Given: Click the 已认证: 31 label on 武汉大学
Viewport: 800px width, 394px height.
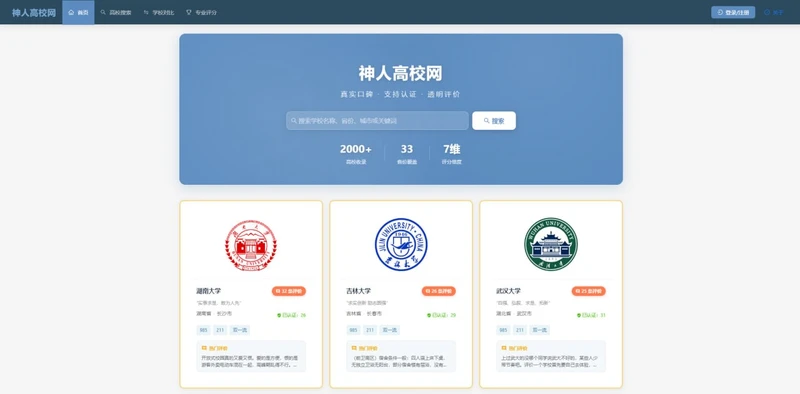Looking at the screenshot, I should coord(591,315).
